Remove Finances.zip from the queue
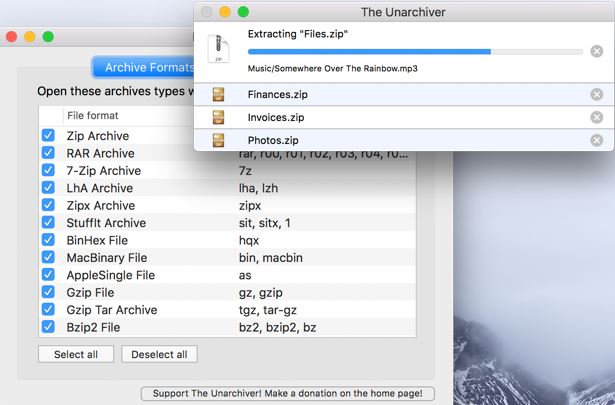 click(x=597, y=94)
